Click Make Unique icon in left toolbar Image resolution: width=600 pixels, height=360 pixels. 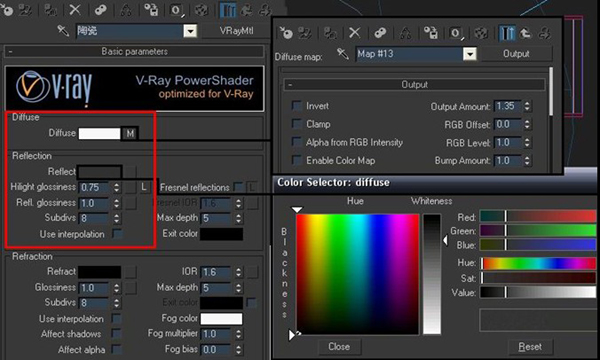click(126, 10)
